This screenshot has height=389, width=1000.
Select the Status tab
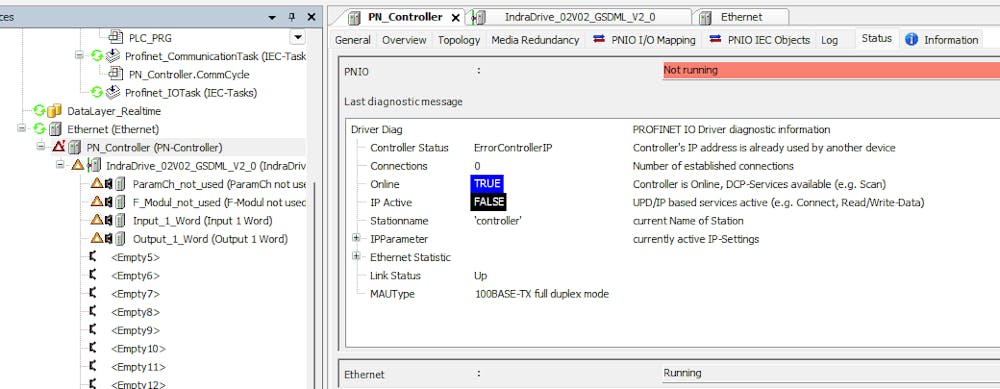(x=876, y=38)
